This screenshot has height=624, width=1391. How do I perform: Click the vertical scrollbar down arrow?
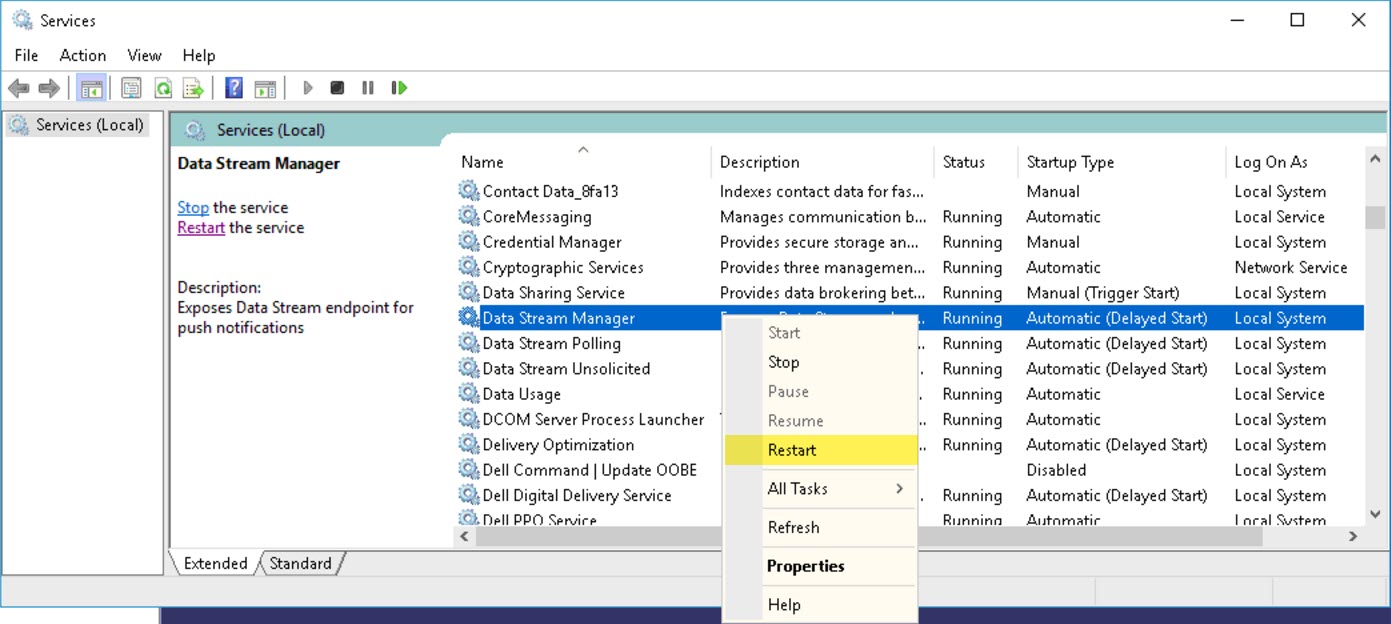1376,514
